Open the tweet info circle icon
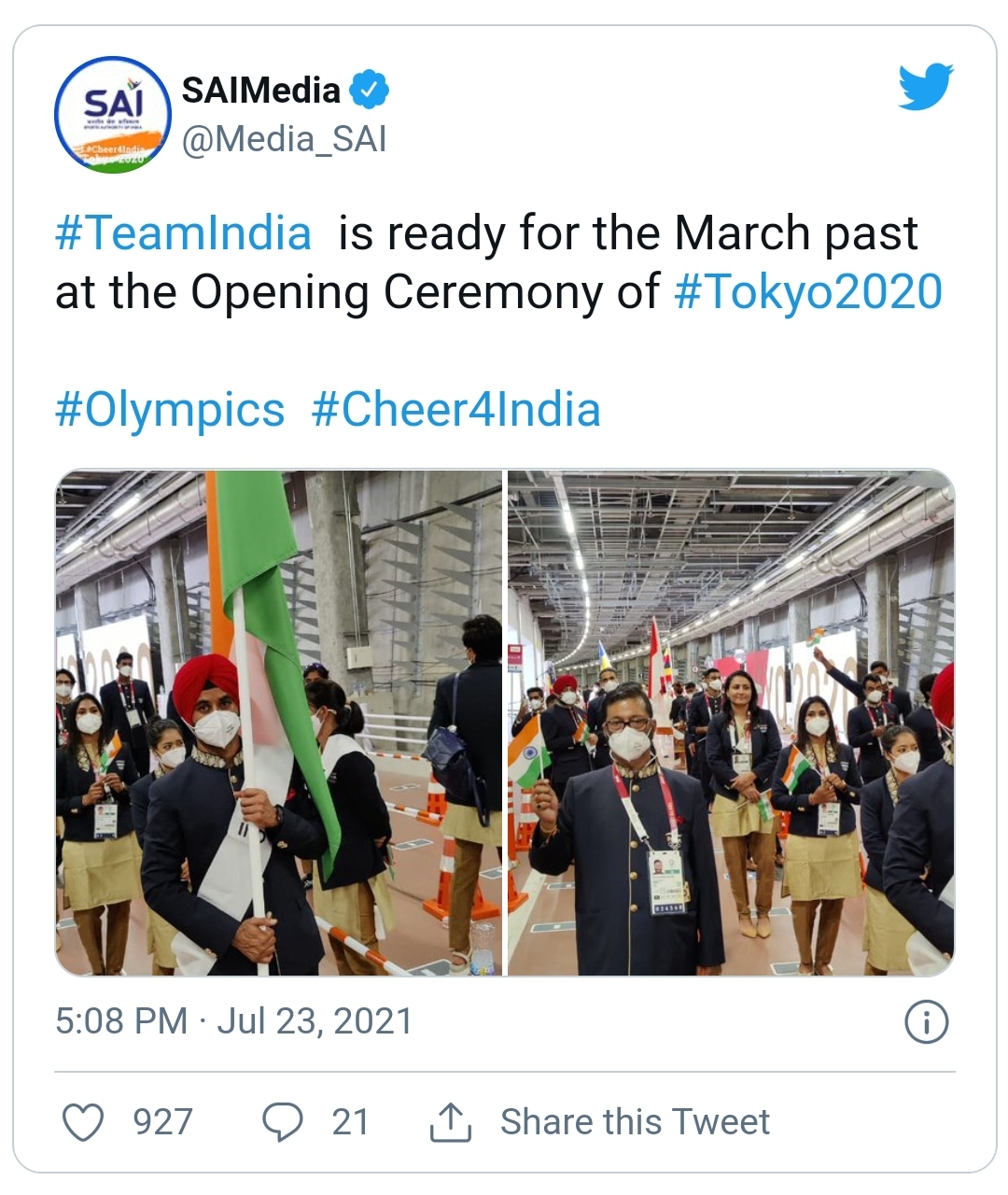Image resolution: width=1008 pixels, height=1195 pixels. pos(926,1022)
